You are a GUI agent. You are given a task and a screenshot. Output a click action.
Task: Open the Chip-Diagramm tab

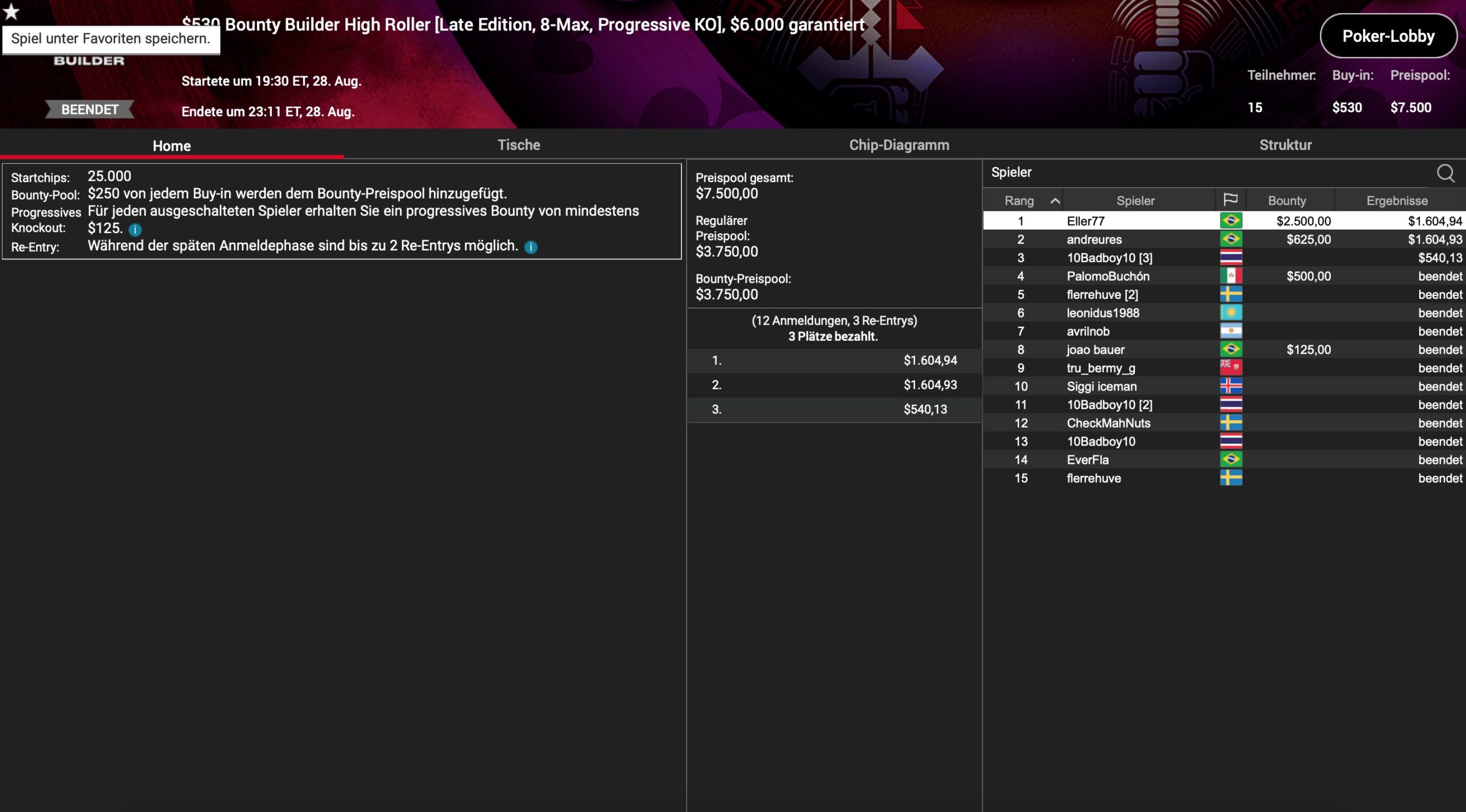click(898, 145)
